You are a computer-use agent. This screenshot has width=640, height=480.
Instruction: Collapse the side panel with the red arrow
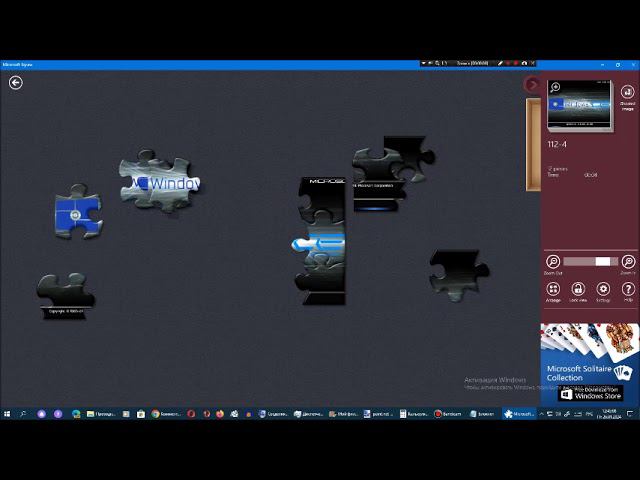532,84
